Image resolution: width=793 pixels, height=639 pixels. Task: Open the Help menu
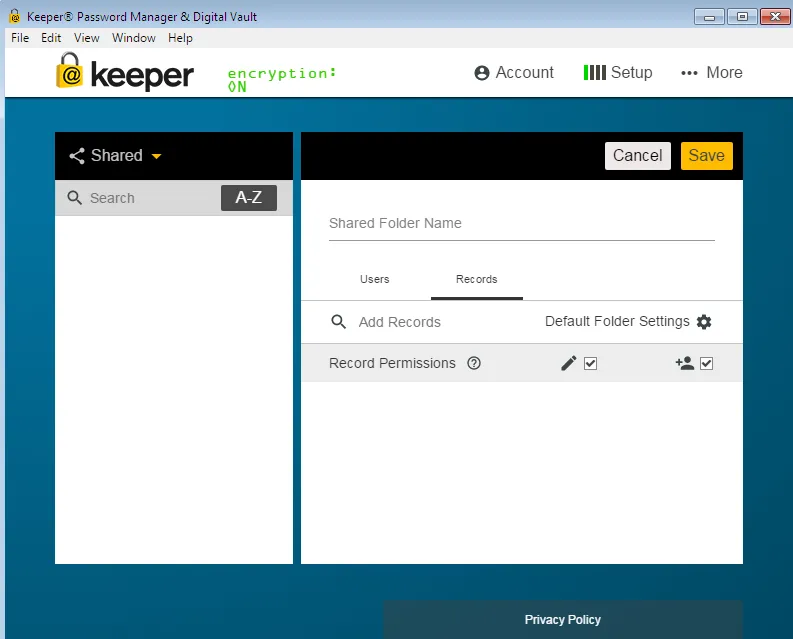tap(180, 38)
